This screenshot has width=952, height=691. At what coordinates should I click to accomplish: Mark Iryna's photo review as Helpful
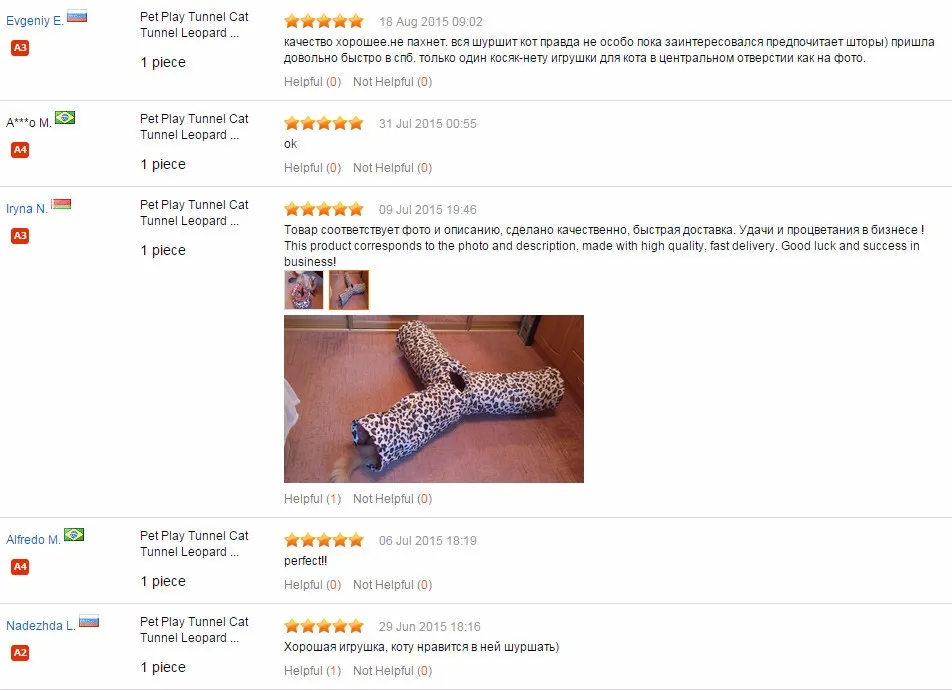313,499
